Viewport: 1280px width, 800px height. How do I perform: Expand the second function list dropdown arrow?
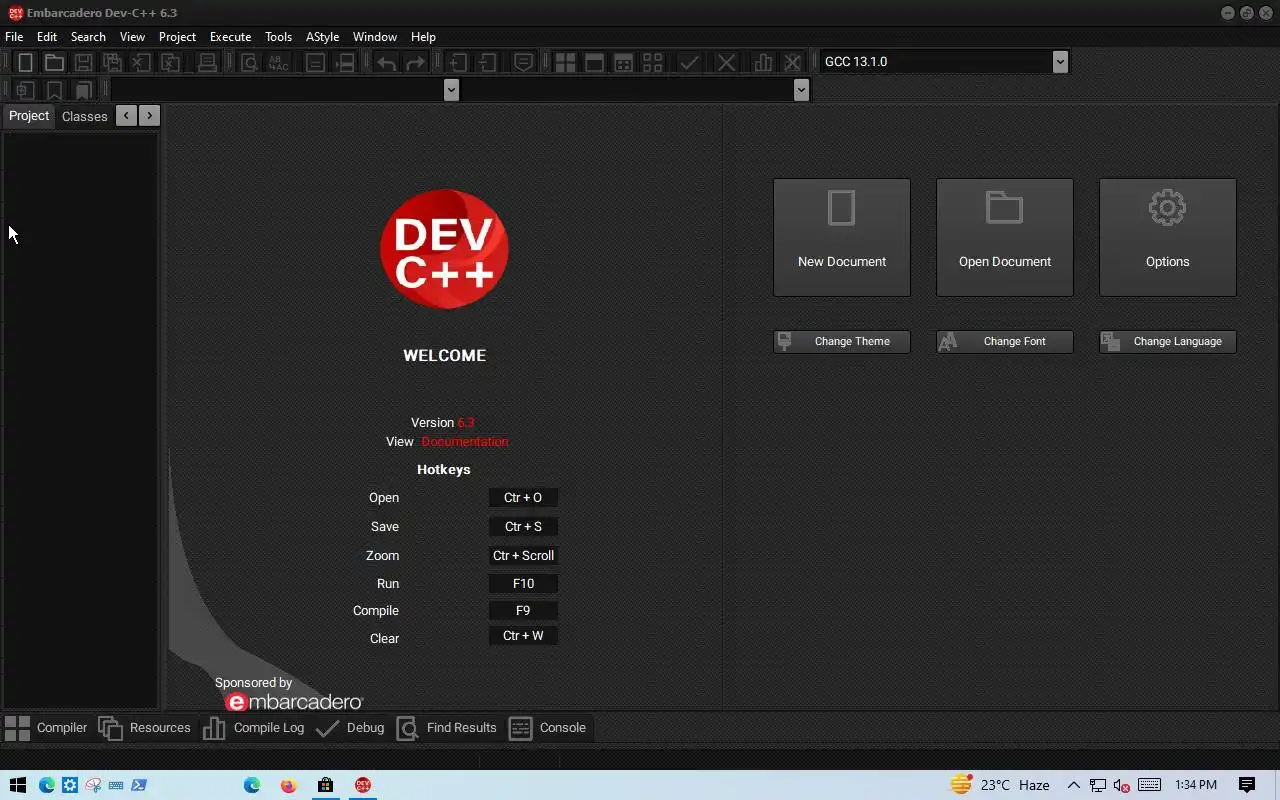coord(801,90)
